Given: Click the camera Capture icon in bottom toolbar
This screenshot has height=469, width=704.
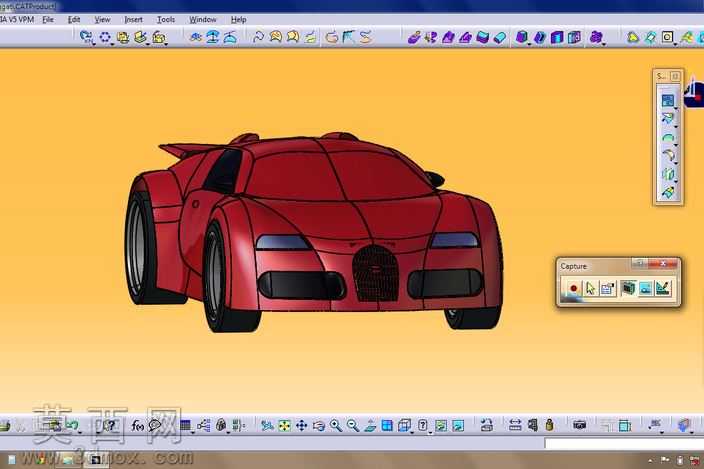Looking at the screenshot, I should (579, 425).
